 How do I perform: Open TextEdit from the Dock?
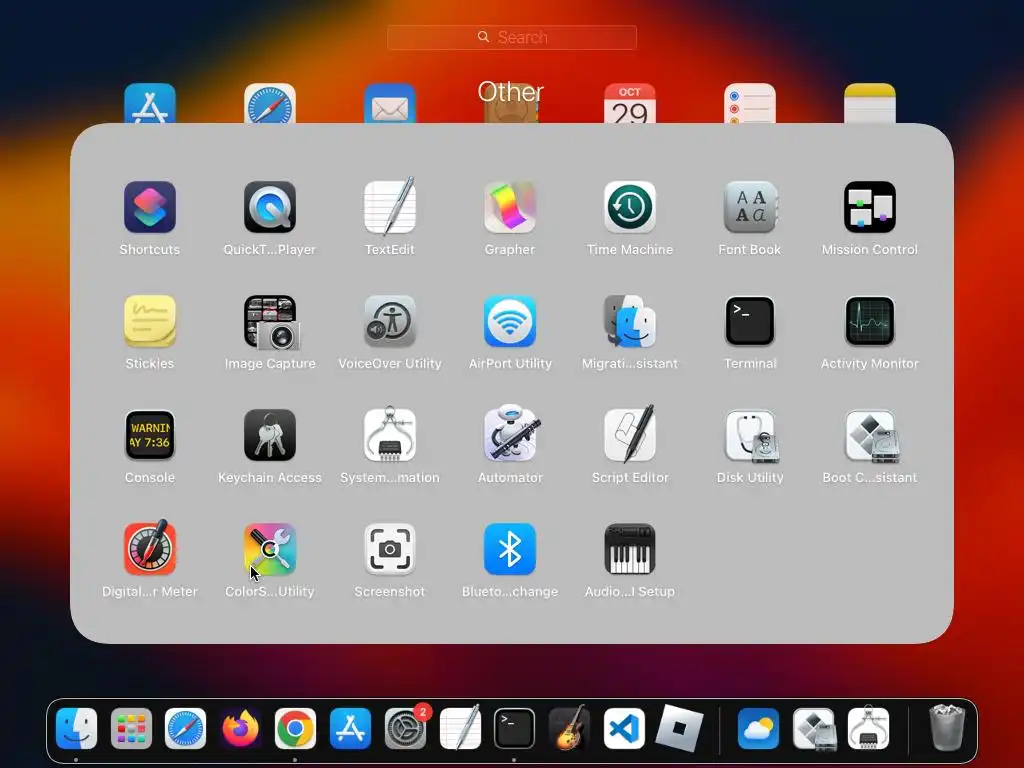[460, 727]
